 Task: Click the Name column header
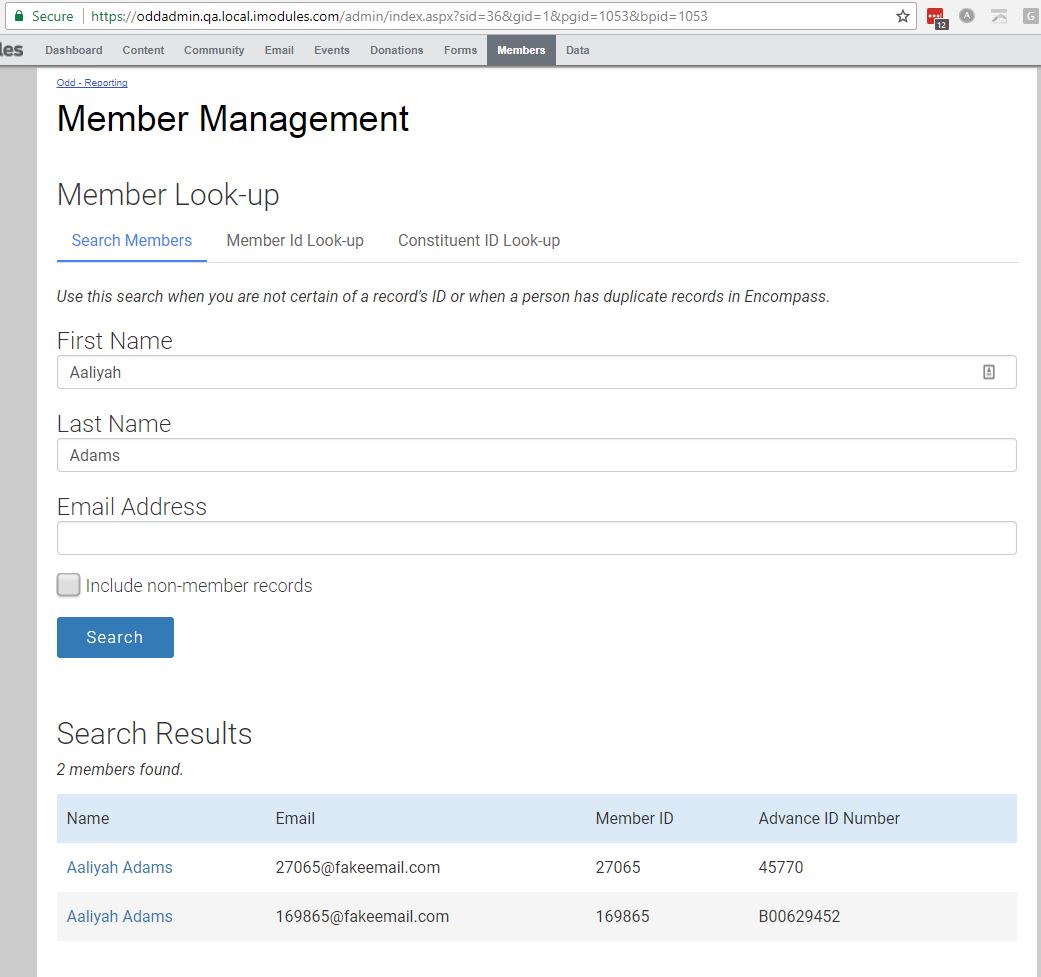pyautogui.click(x=88, y=818)
